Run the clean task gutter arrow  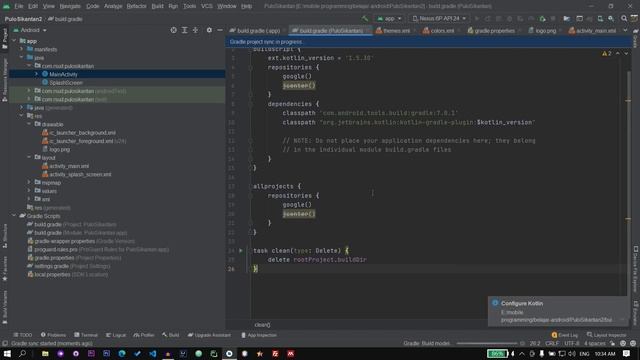[241, 250]
